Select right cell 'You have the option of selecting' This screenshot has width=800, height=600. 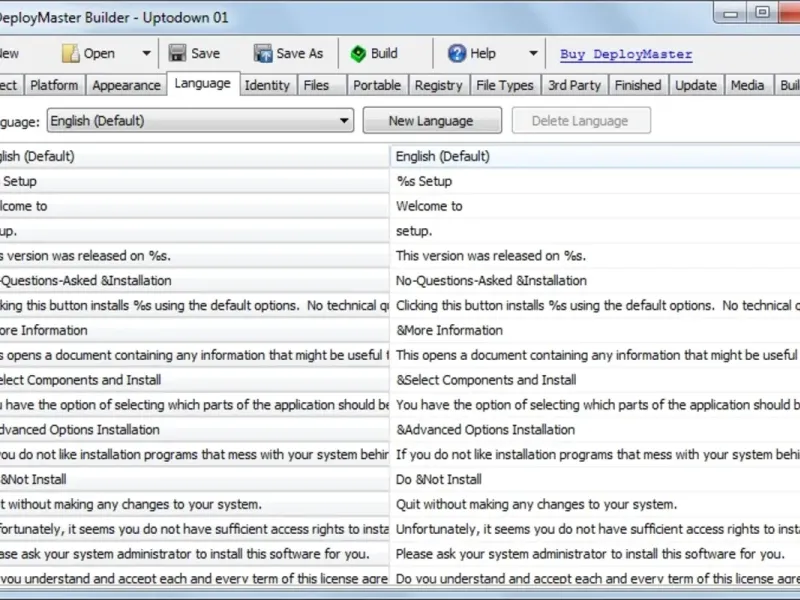[595, 405]
